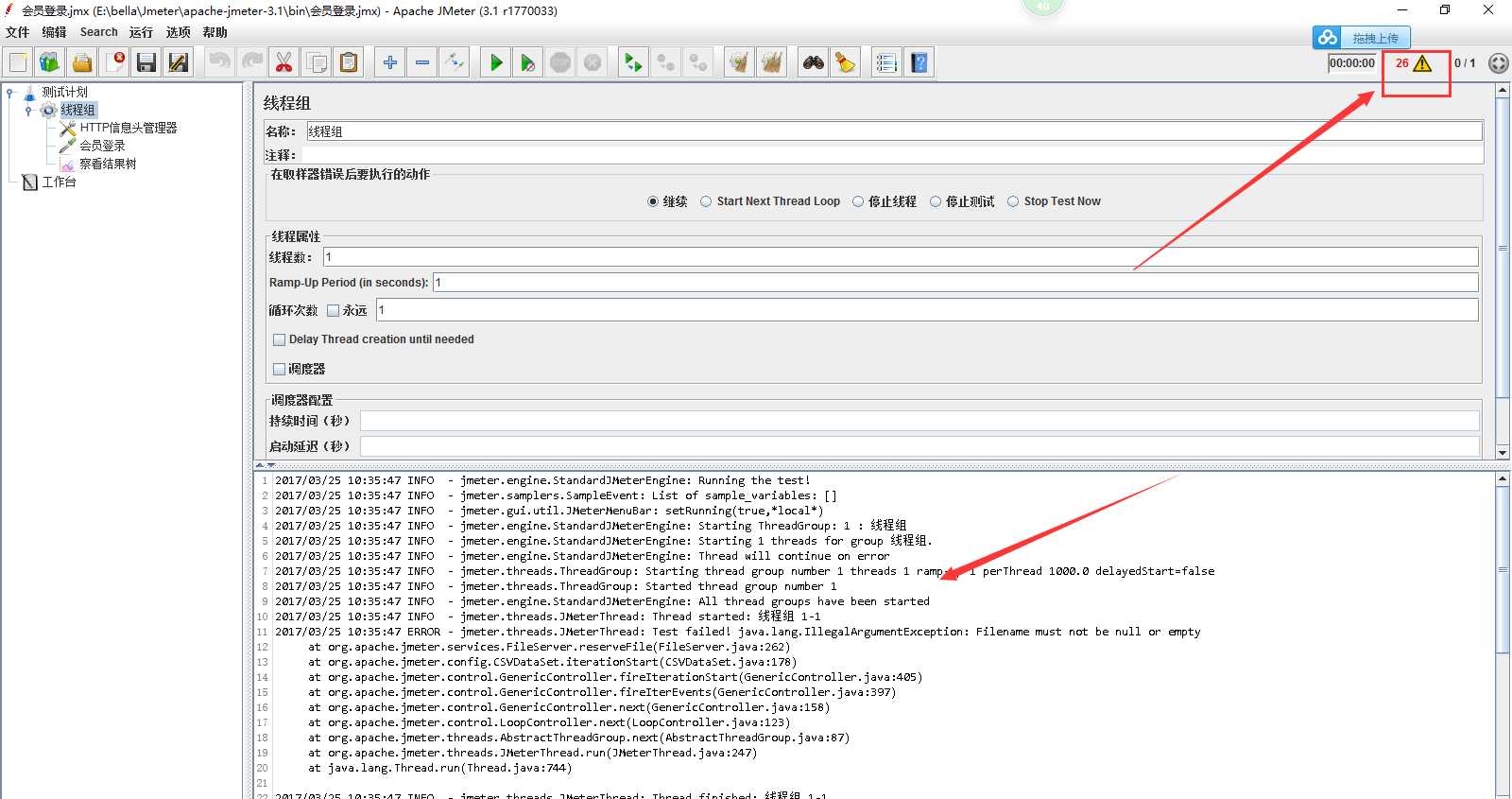Open the Templates toolbar icon

point(50,62)
